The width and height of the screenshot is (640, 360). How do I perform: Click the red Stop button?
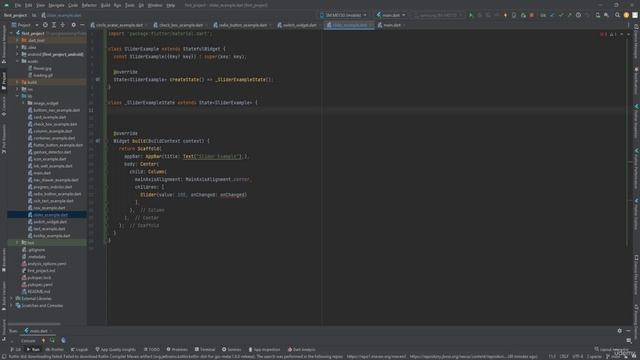click(531, 15)
